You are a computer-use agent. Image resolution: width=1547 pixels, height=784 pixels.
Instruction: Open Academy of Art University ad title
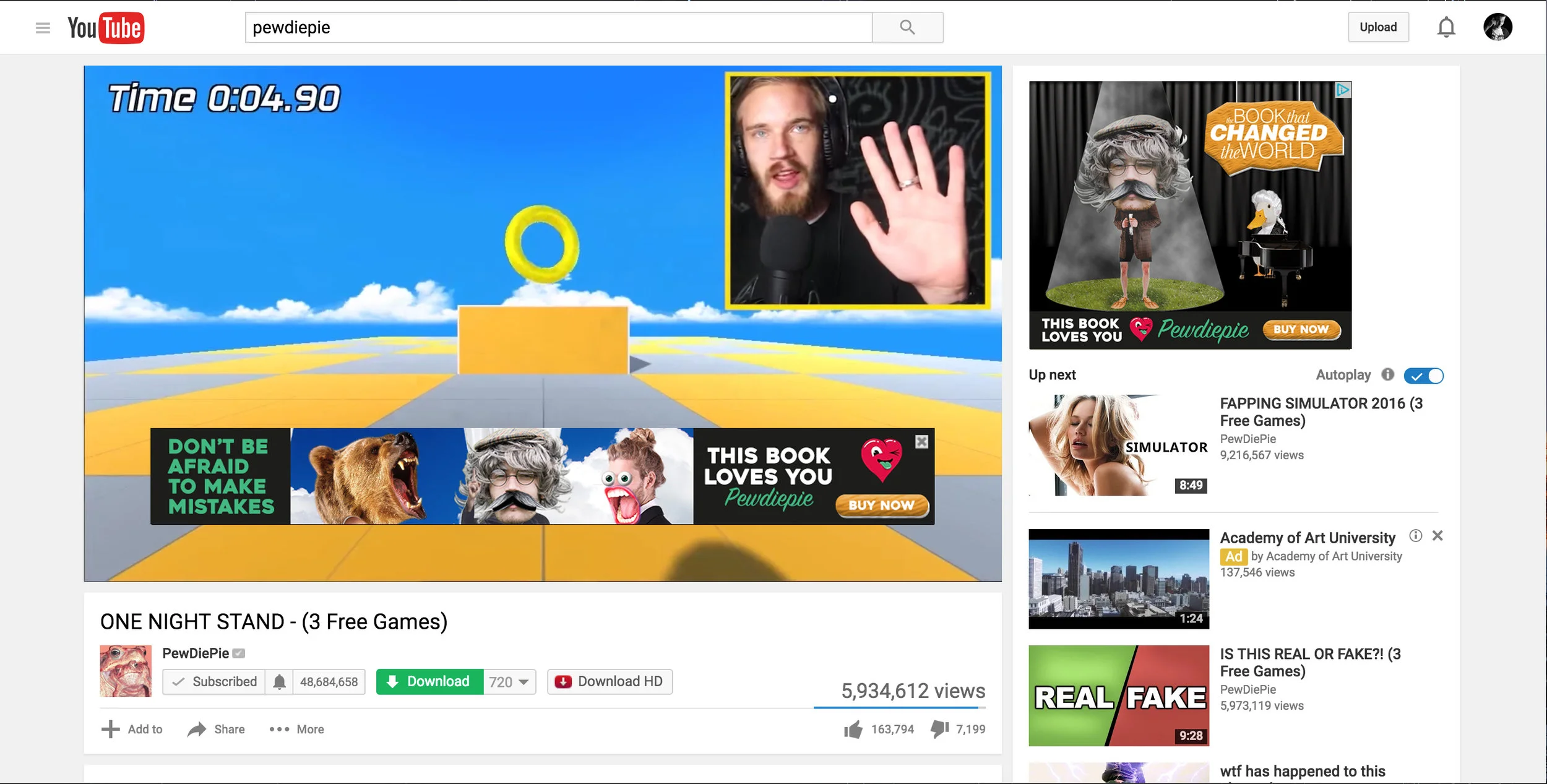click(x=1308, y=538)
